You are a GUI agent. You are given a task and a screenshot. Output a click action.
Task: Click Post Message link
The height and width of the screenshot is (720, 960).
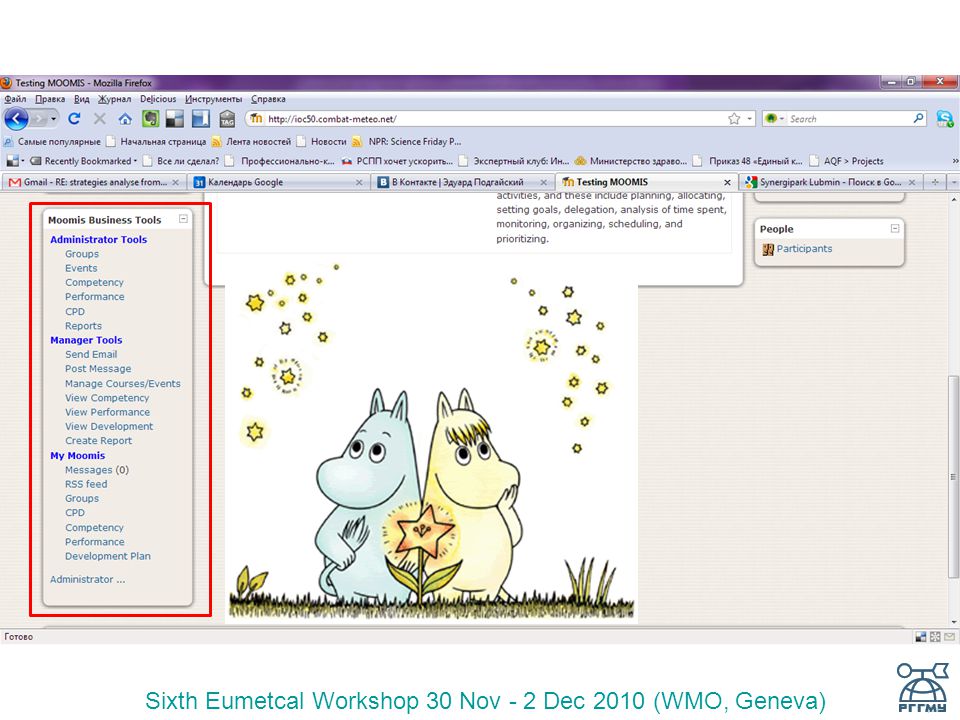[x=98, y=369]
